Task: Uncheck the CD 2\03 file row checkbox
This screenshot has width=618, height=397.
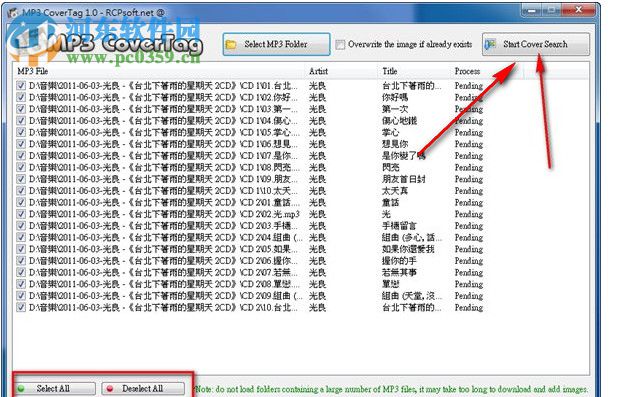Action: [21, 226]
